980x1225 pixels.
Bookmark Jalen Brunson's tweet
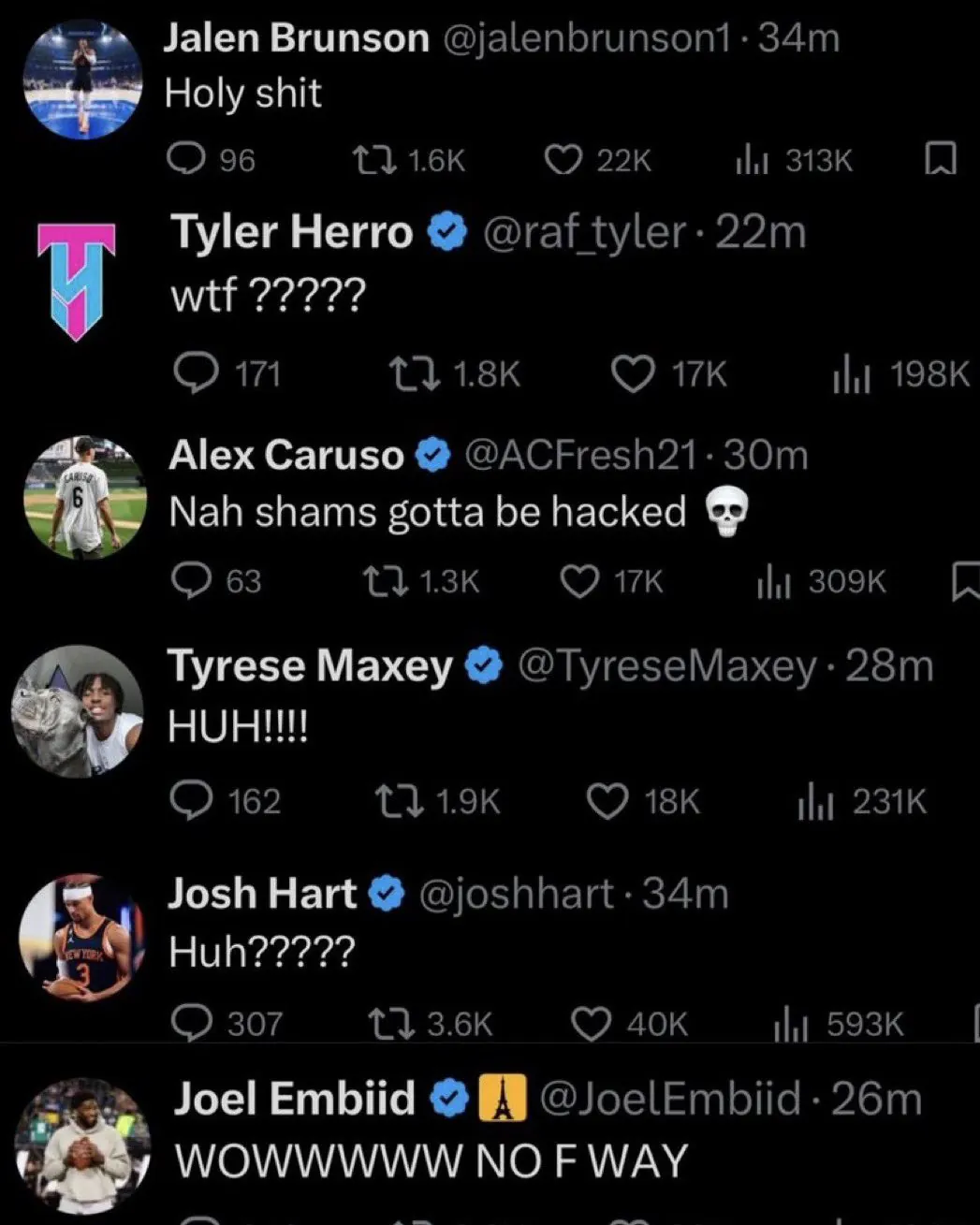click(x=939, y=161)
